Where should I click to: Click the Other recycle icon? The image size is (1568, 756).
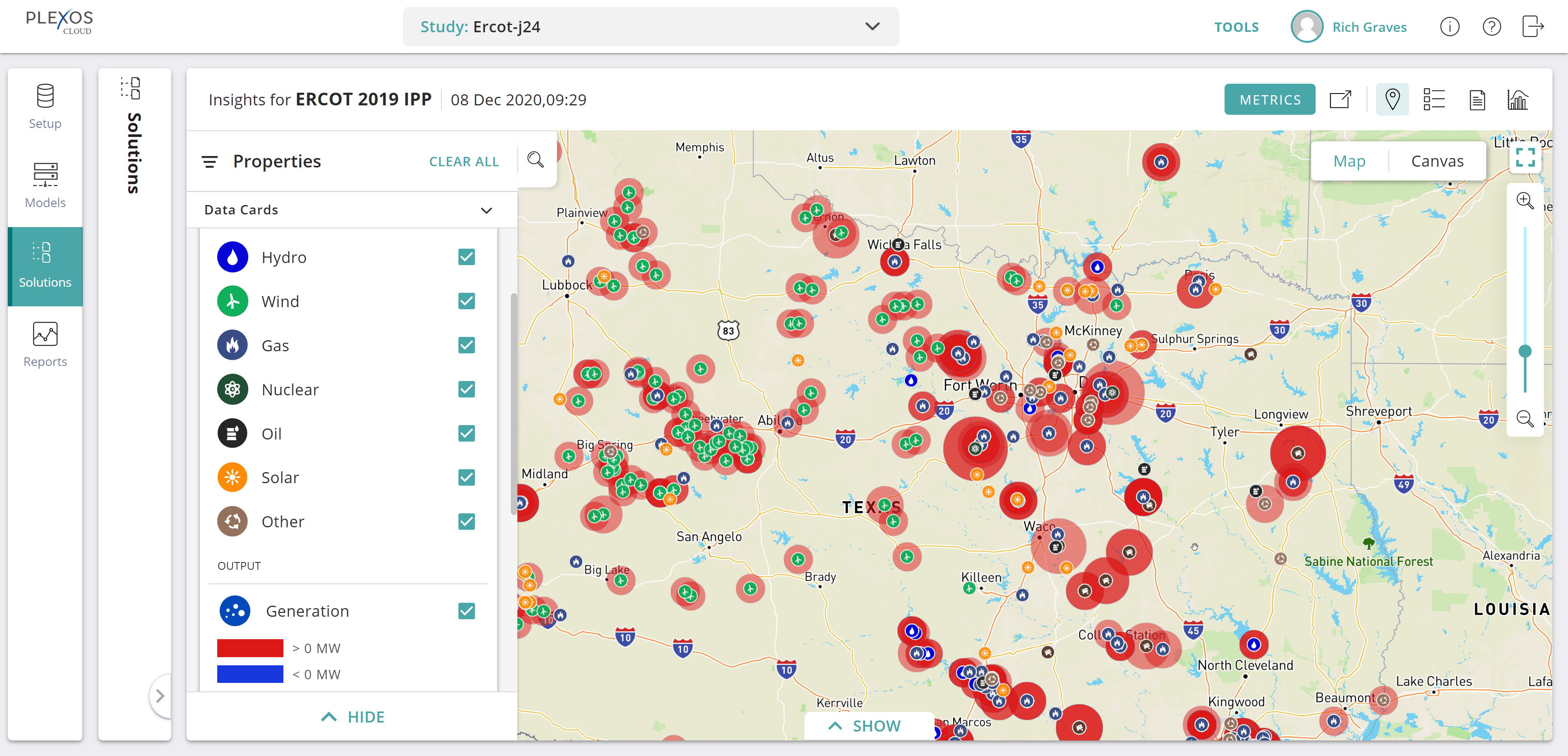232,522
